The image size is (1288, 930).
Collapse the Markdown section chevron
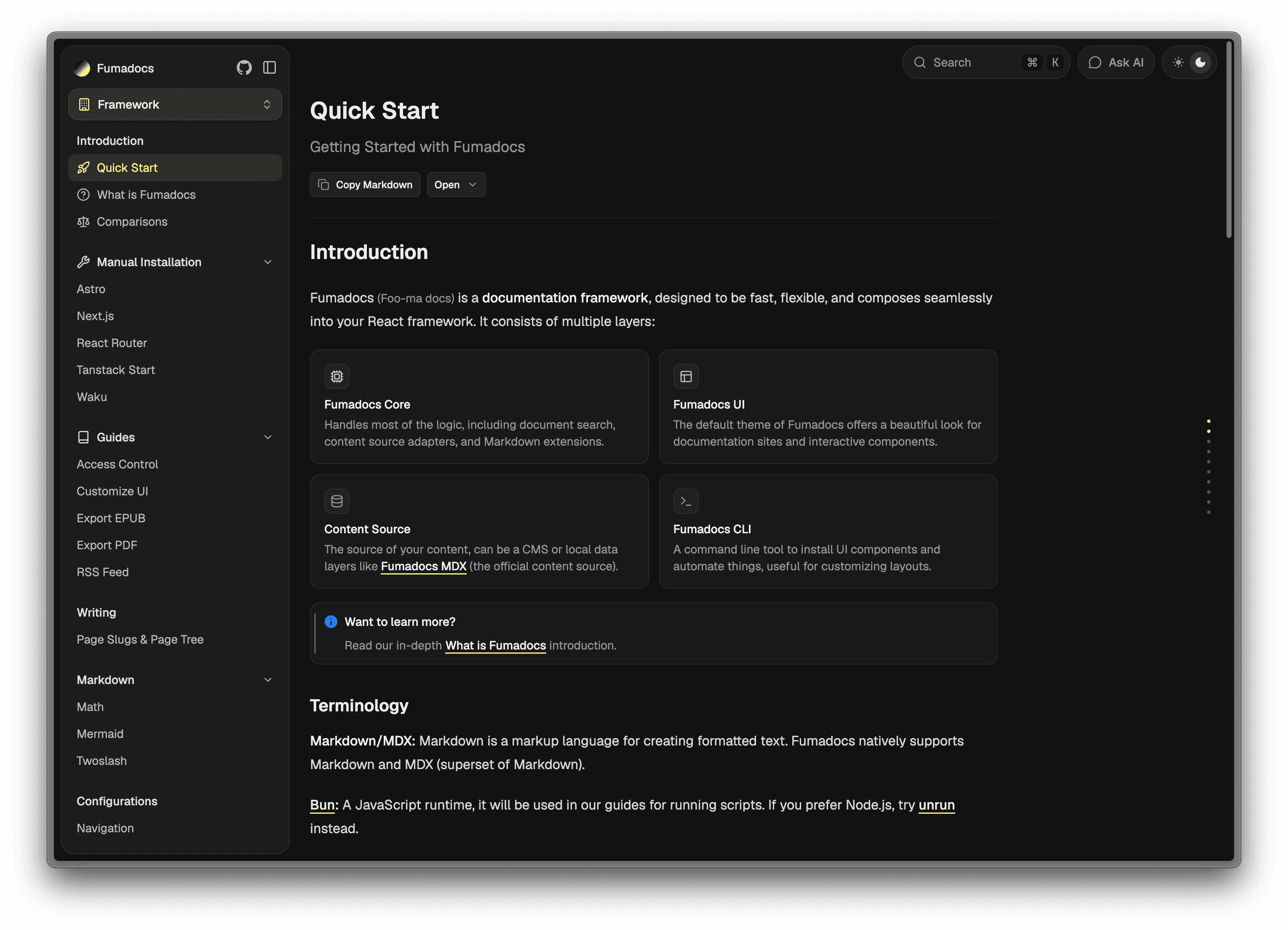click(268, 680)
